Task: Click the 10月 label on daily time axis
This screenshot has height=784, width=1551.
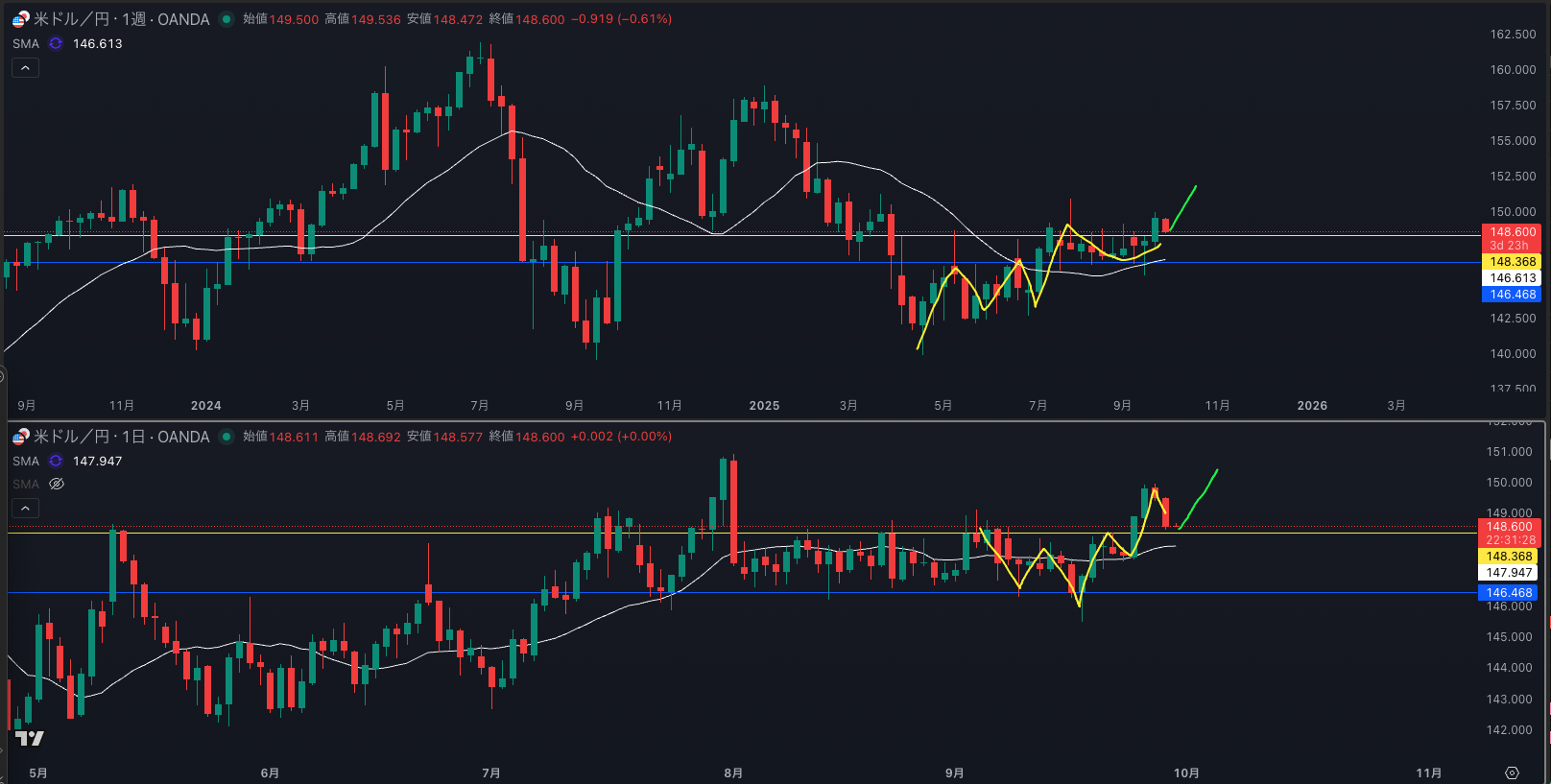Action: [1186, 773]
